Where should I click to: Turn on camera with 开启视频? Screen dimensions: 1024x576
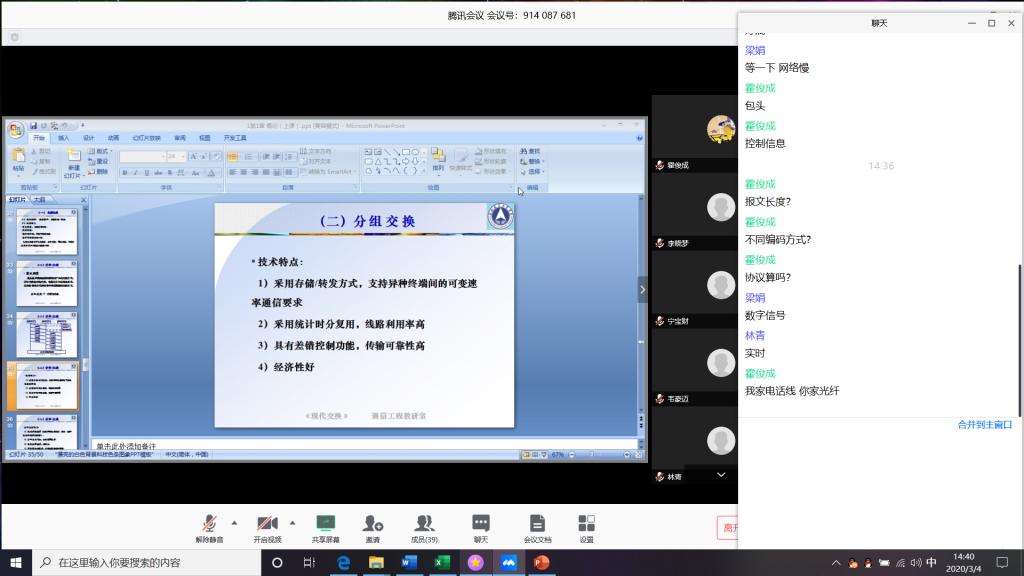[x=267, y=527]
